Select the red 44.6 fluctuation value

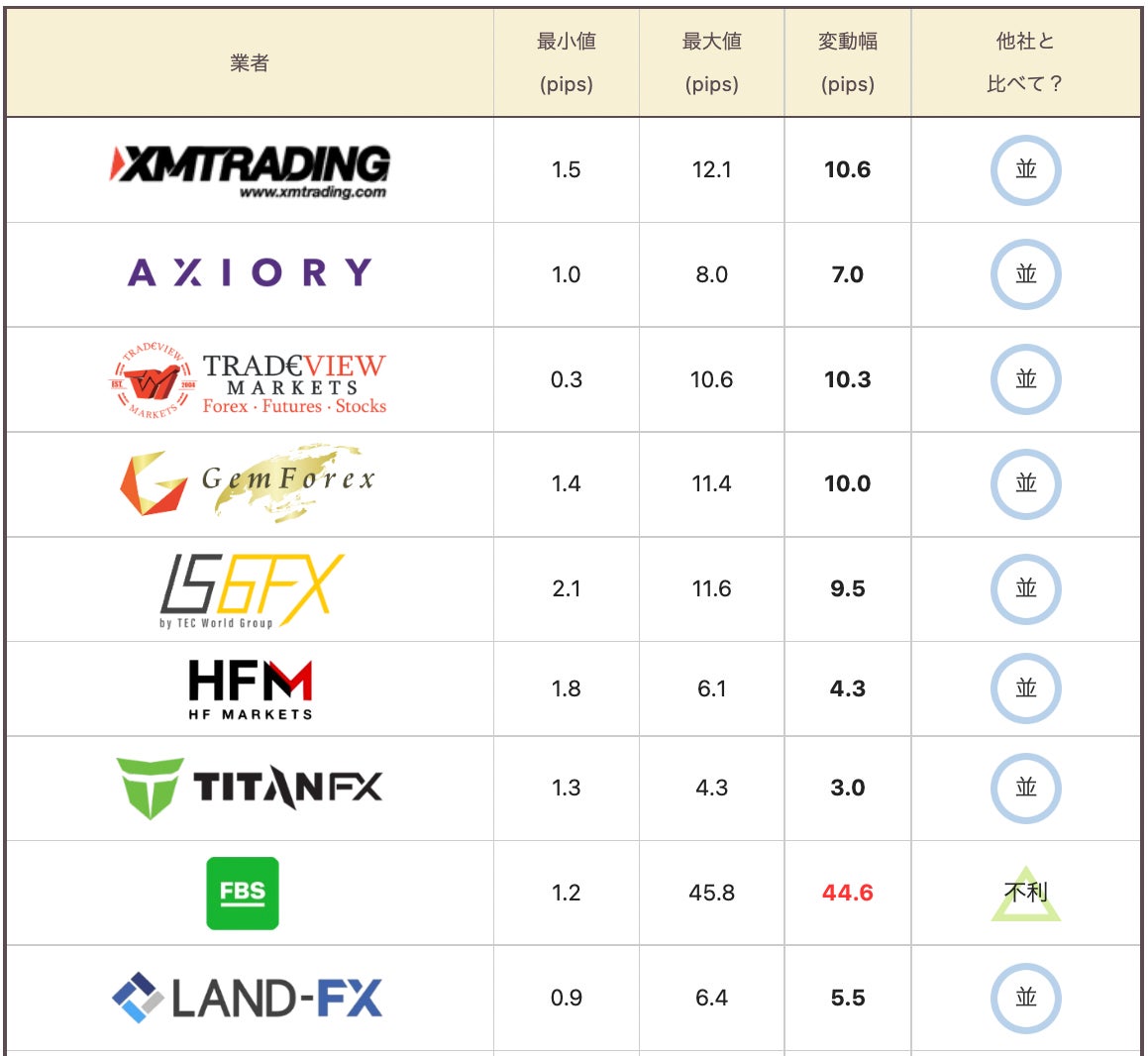click(848, 893)
